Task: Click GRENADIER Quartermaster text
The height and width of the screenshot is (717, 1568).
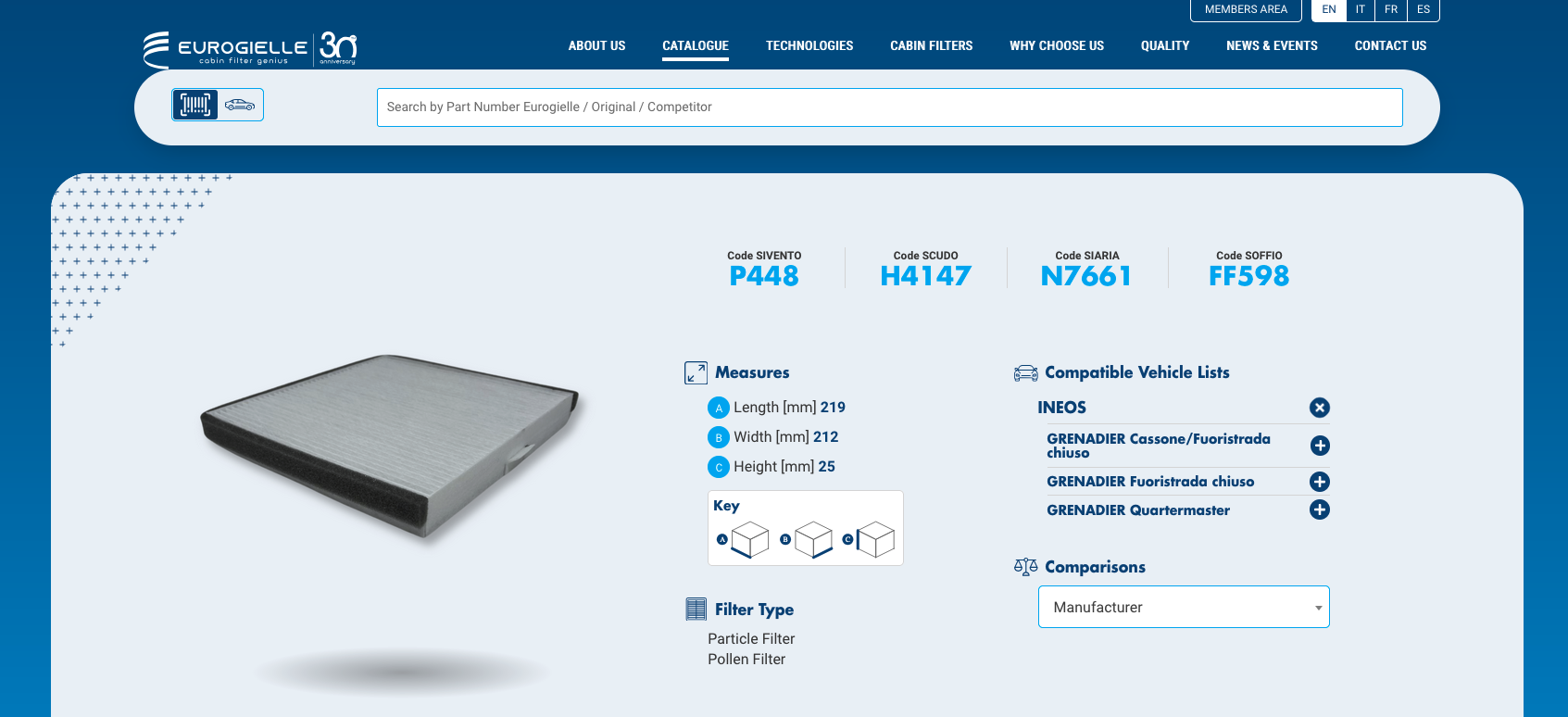Action: point(1138,510)
